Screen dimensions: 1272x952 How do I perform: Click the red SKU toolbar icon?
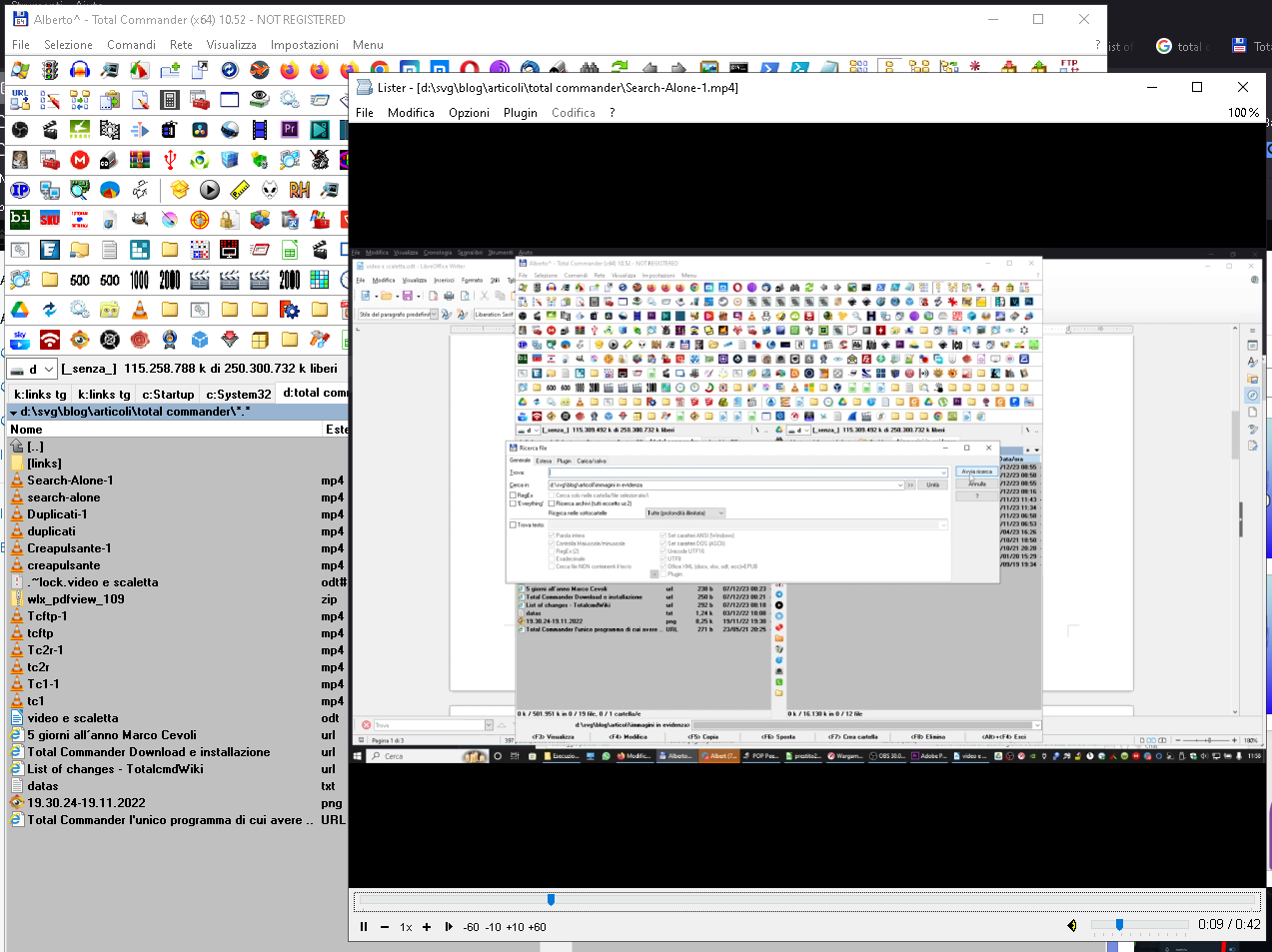pos(50,220)
